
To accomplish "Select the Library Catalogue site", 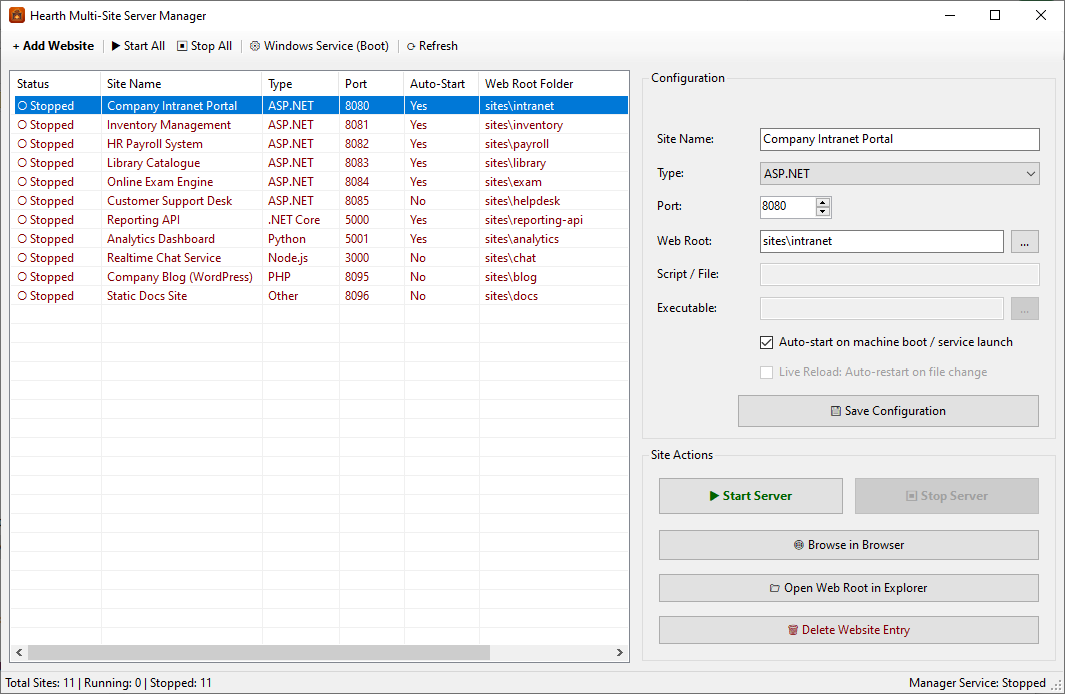I will 321,162.
